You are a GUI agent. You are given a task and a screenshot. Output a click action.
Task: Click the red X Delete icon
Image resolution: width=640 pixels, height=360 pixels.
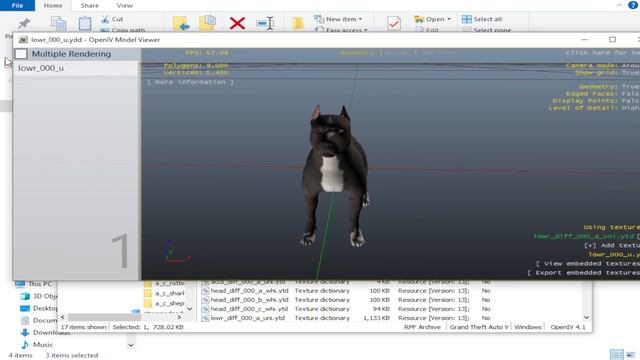coord(237,23)
